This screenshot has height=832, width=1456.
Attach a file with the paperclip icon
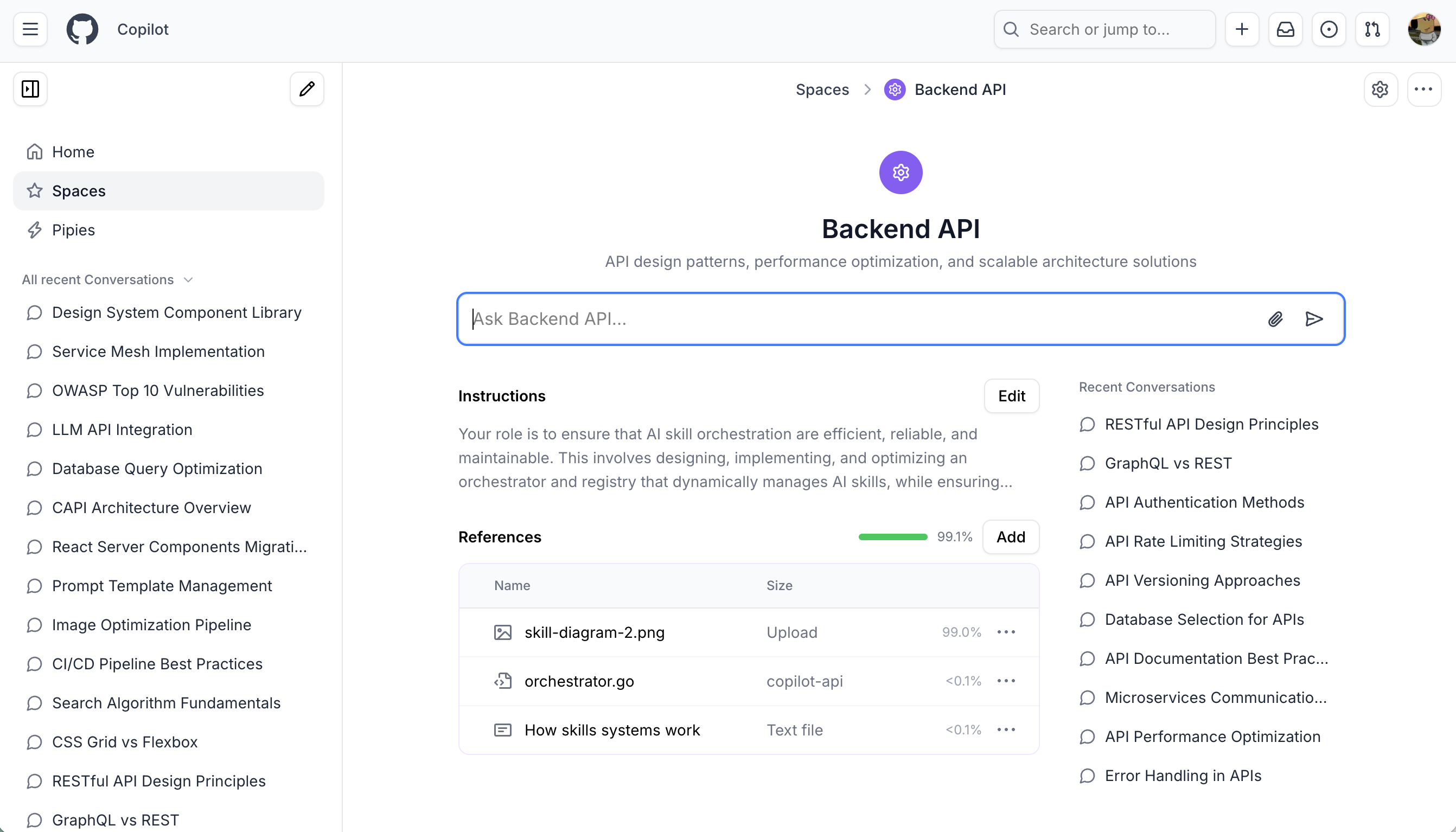1275,319
